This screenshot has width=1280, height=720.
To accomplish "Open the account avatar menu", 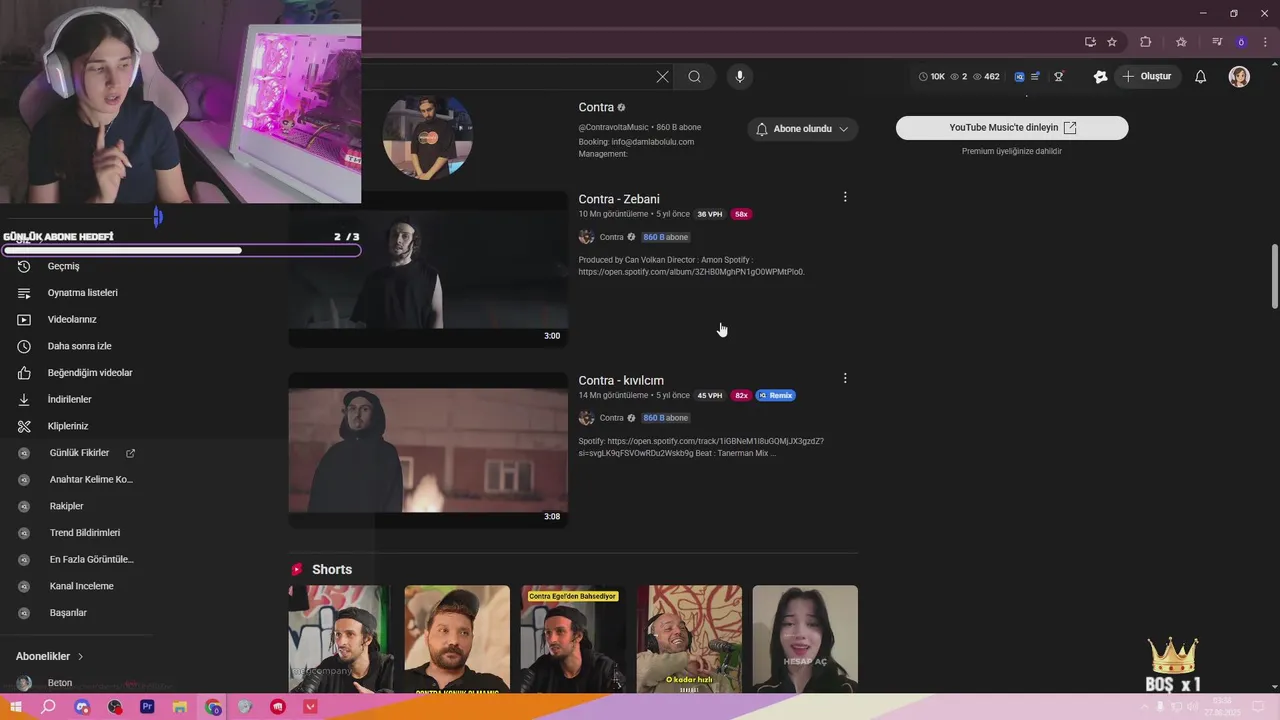I will [x=1239, y=77].
